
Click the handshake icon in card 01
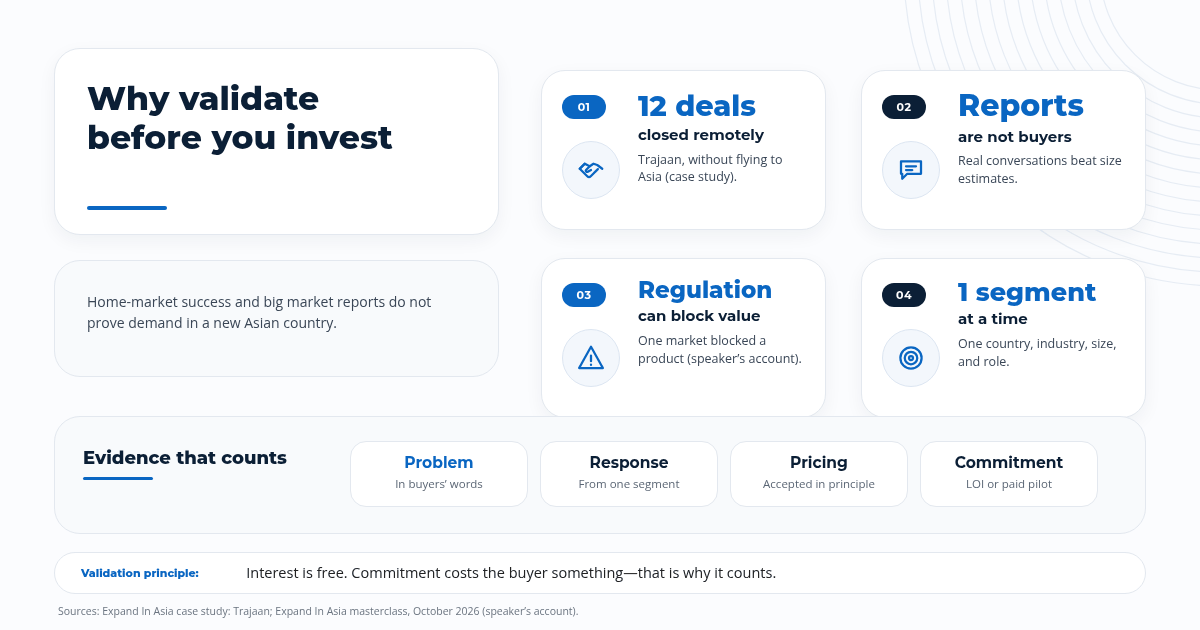[591, 170]
